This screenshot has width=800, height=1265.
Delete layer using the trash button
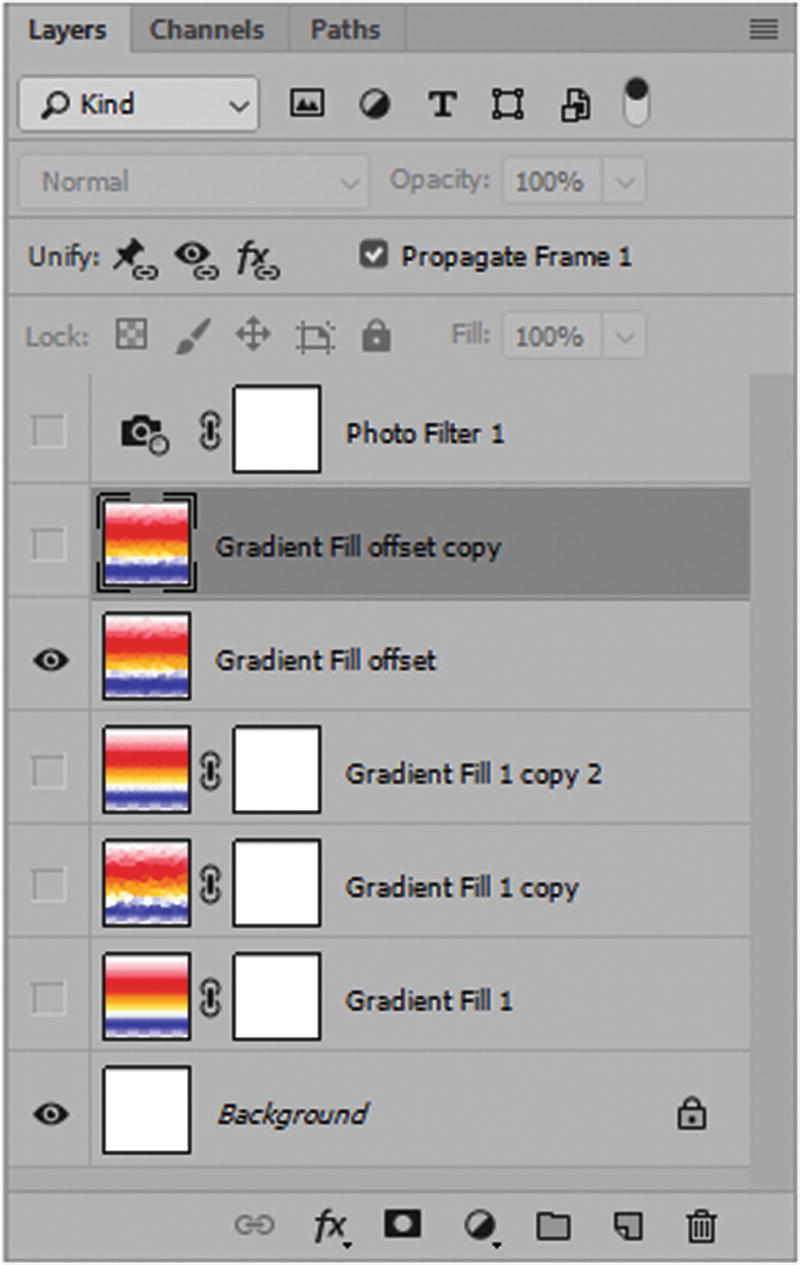tap(700, 1224)
